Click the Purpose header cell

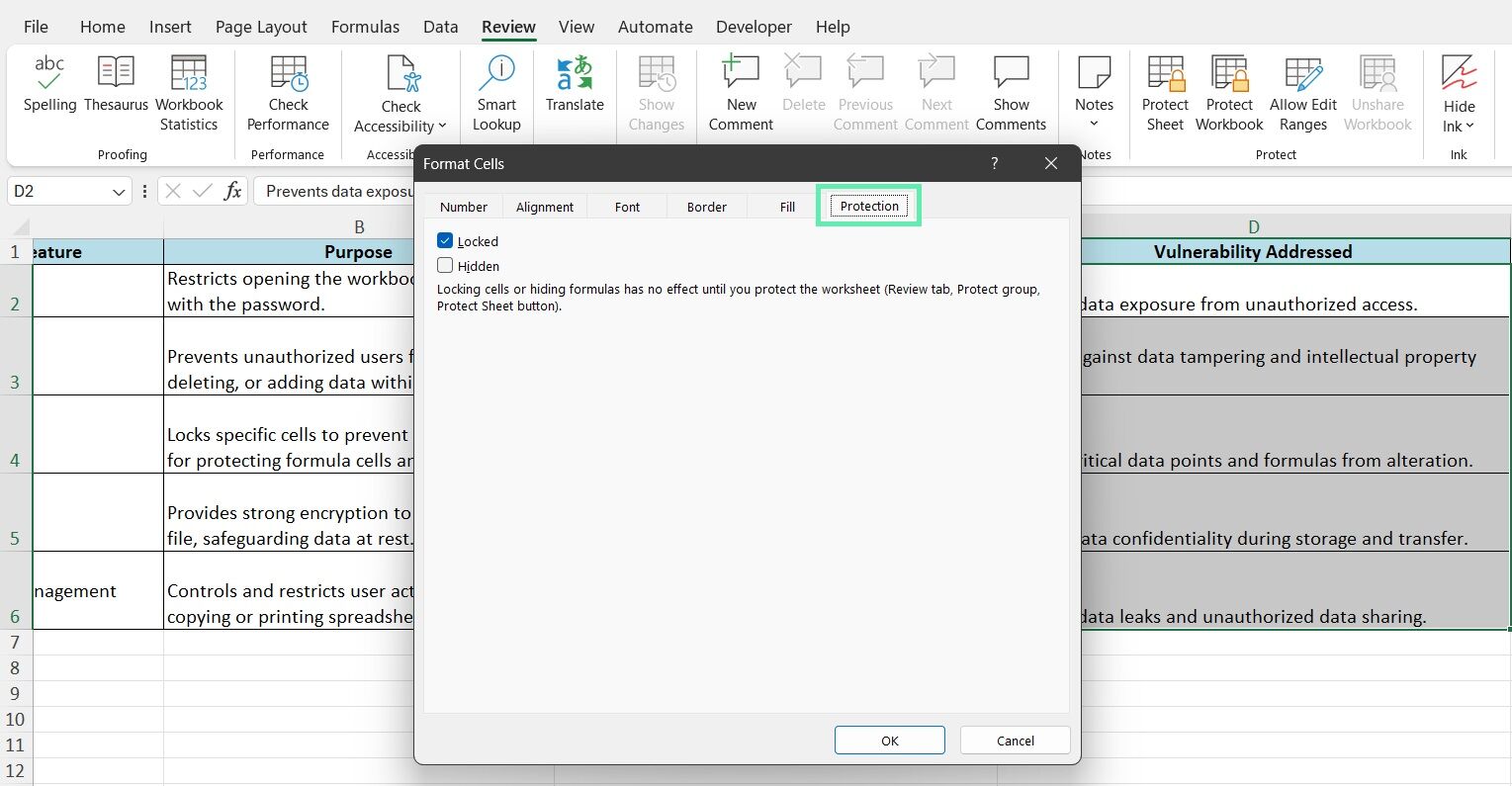(359, 252)
